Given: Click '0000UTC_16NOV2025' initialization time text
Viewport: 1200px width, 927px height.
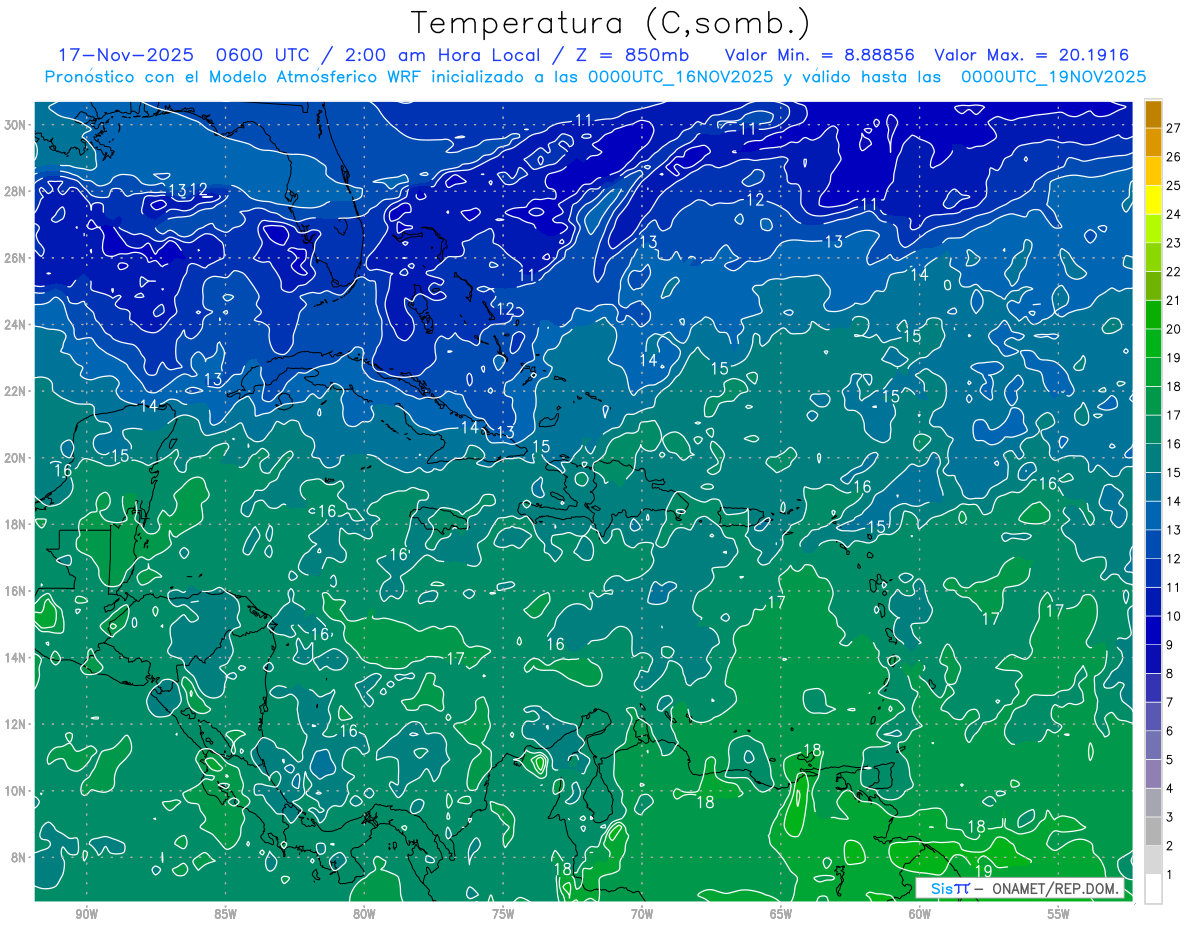Looking at the screenshot, I should pos(680,77).
